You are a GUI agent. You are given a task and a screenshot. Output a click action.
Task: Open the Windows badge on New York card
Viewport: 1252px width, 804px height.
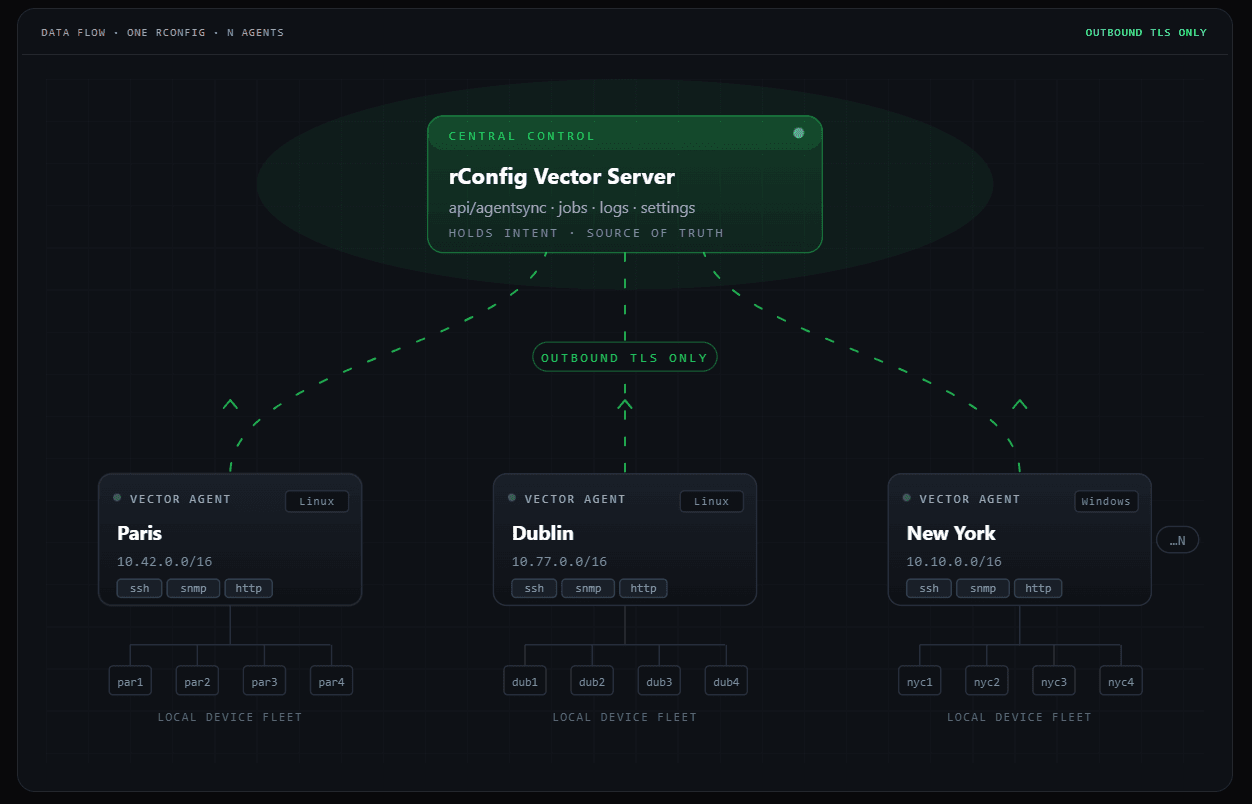[x=1106, y=501]
